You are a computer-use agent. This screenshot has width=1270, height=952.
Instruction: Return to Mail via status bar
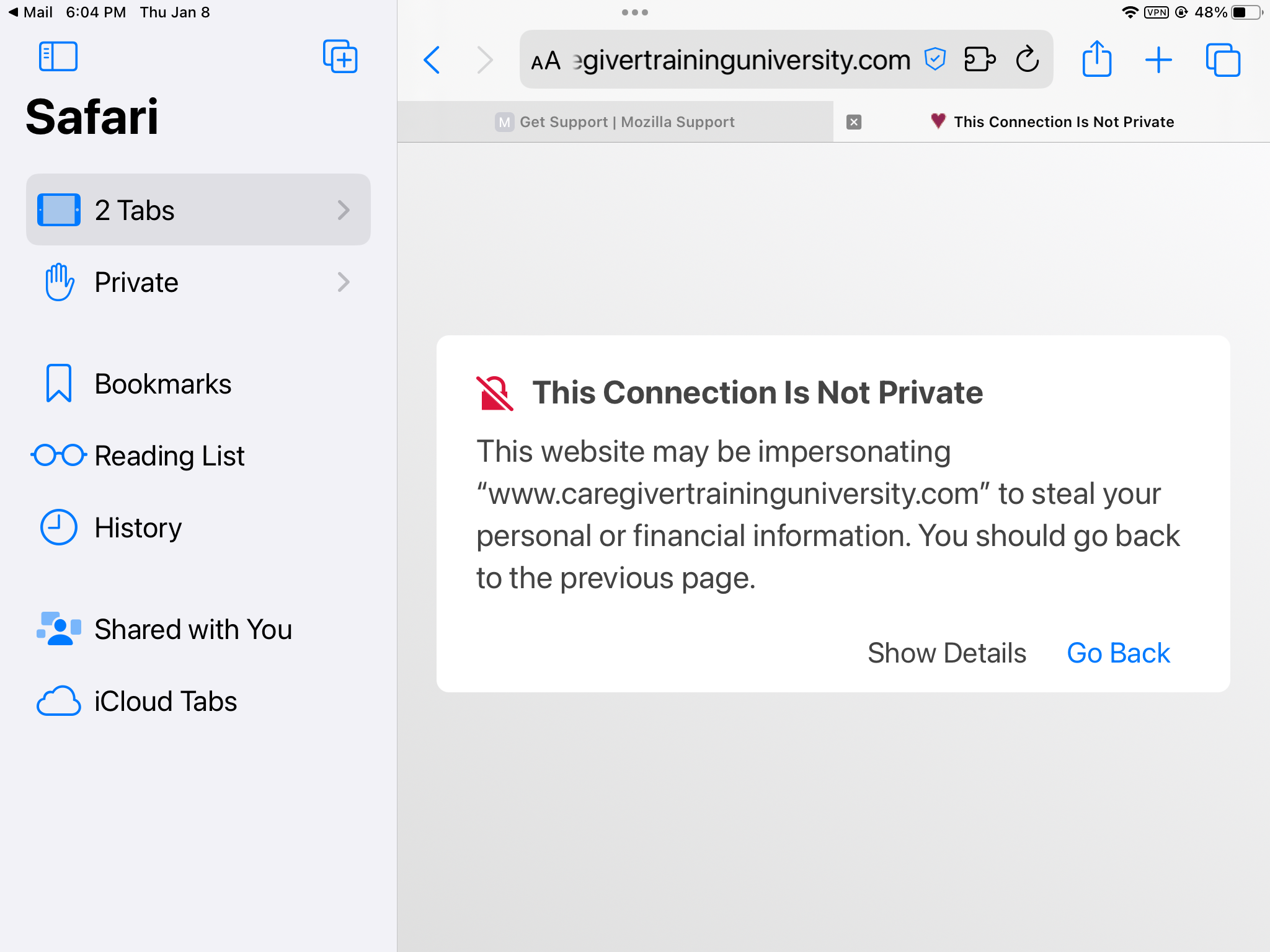click(x=30, y=12)
